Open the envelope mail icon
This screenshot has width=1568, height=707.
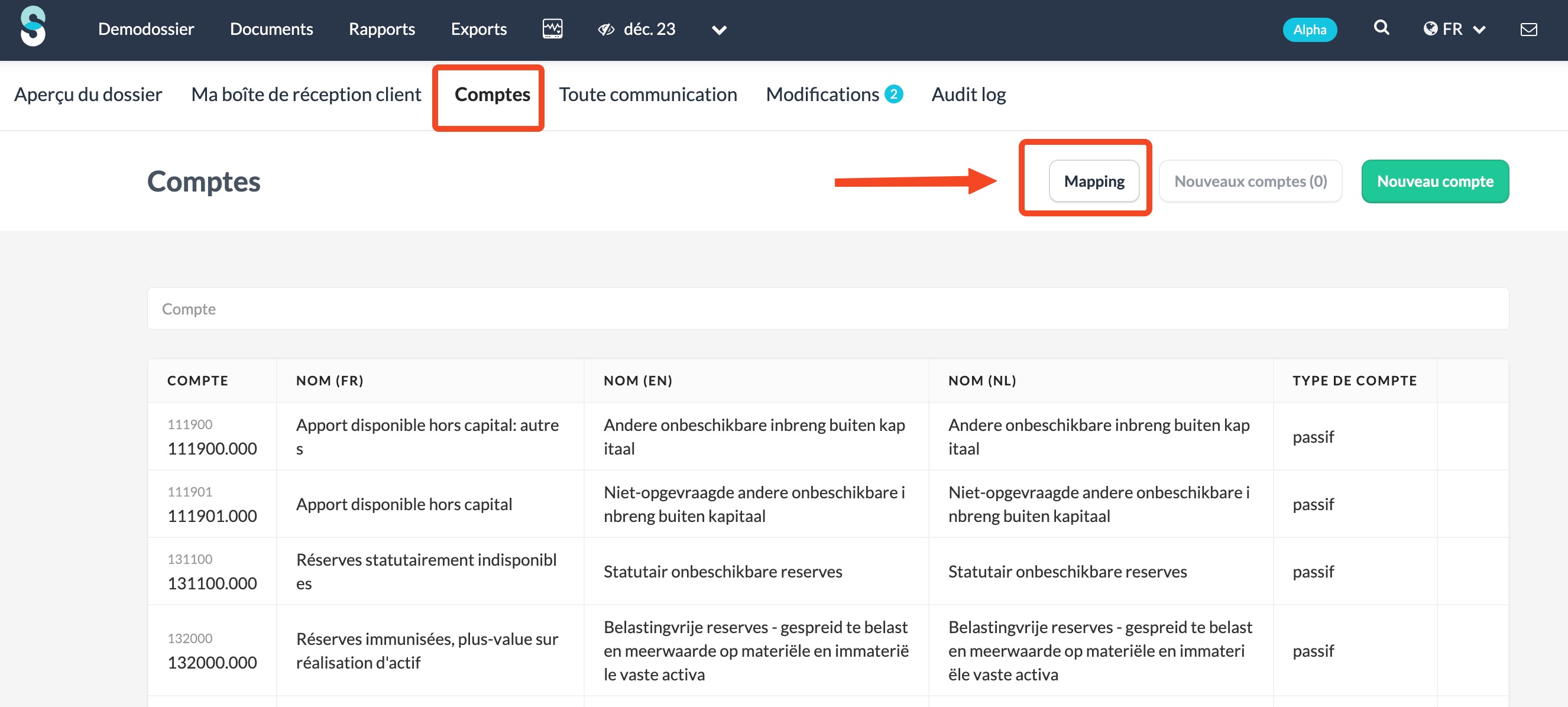click(x=1528, y=29)
